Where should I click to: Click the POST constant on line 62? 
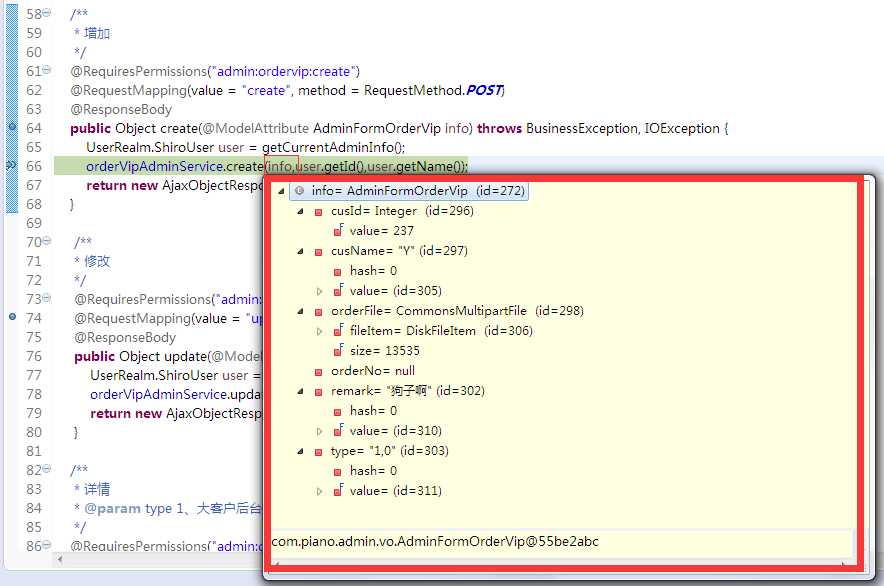[x=484, y=90]
